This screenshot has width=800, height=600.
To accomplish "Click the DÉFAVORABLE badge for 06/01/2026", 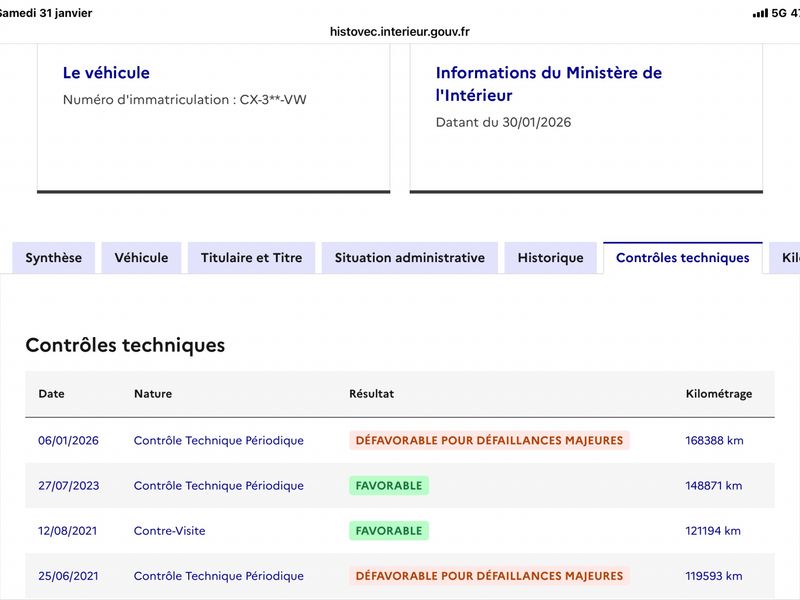I will pos(489,440).
